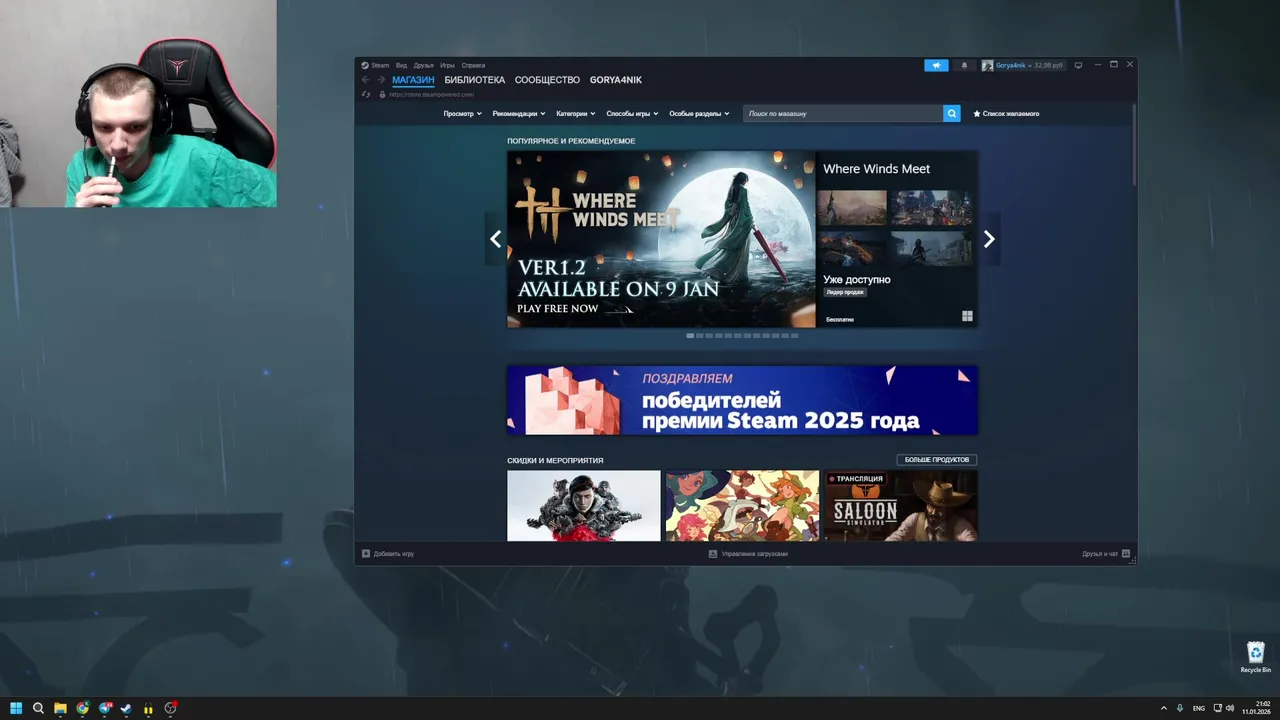Click the store page vertical scrollbar
This screenshot has width=1280, height=720.
(1133, 144)
